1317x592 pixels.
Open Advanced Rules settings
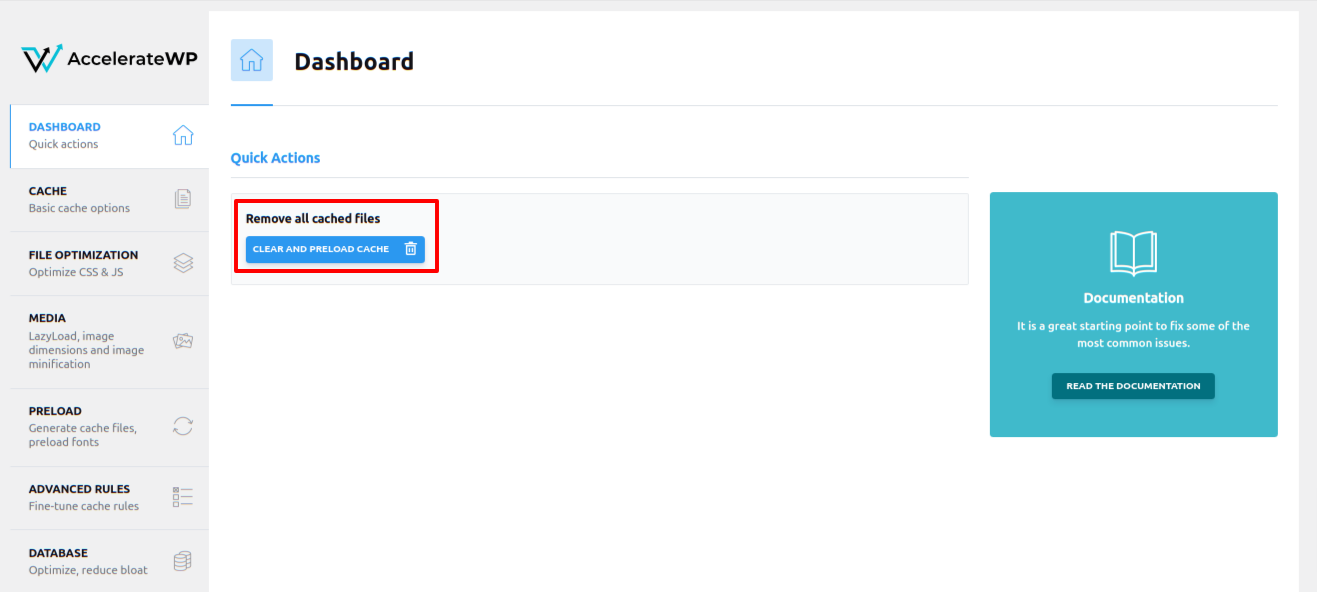109,498
